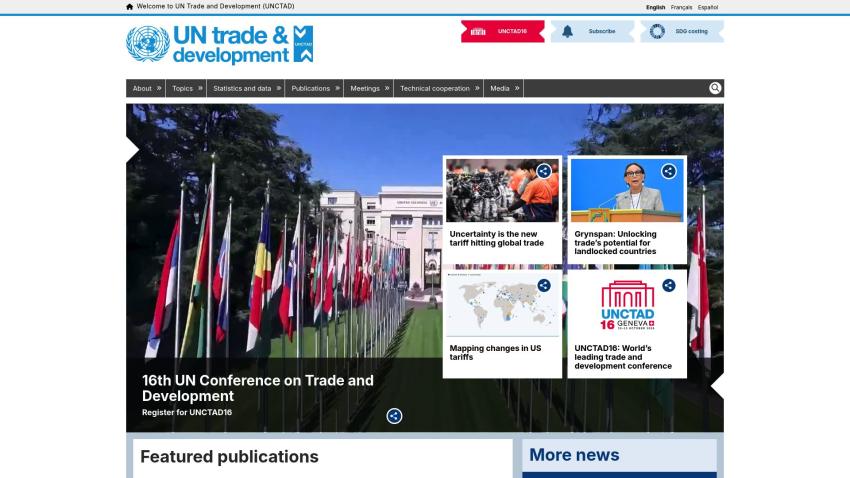Expand the Topics menu chevron
Screen dimensions: 850x478
pos(200,88)
